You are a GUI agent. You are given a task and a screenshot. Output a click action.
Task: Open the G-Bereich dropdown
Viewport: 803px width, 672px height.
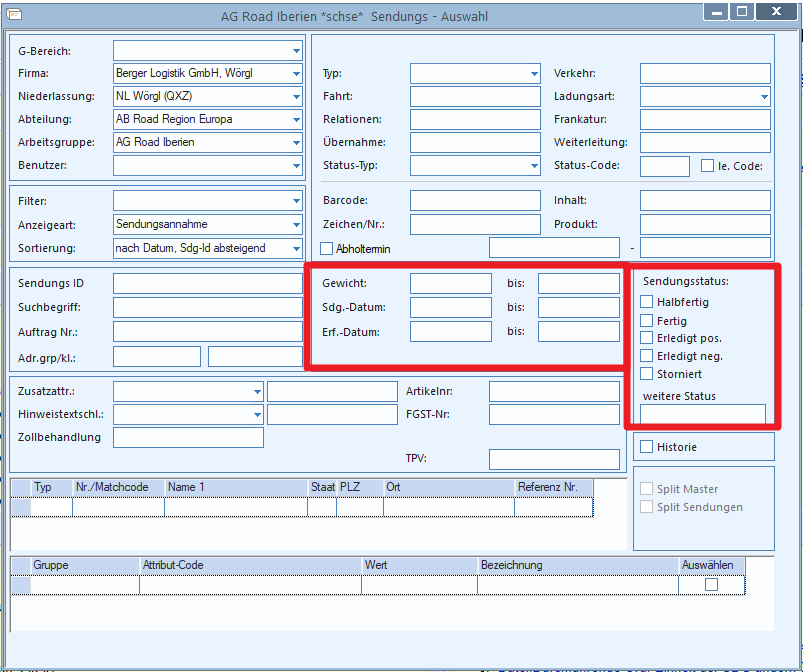click(x=296, y=51)
